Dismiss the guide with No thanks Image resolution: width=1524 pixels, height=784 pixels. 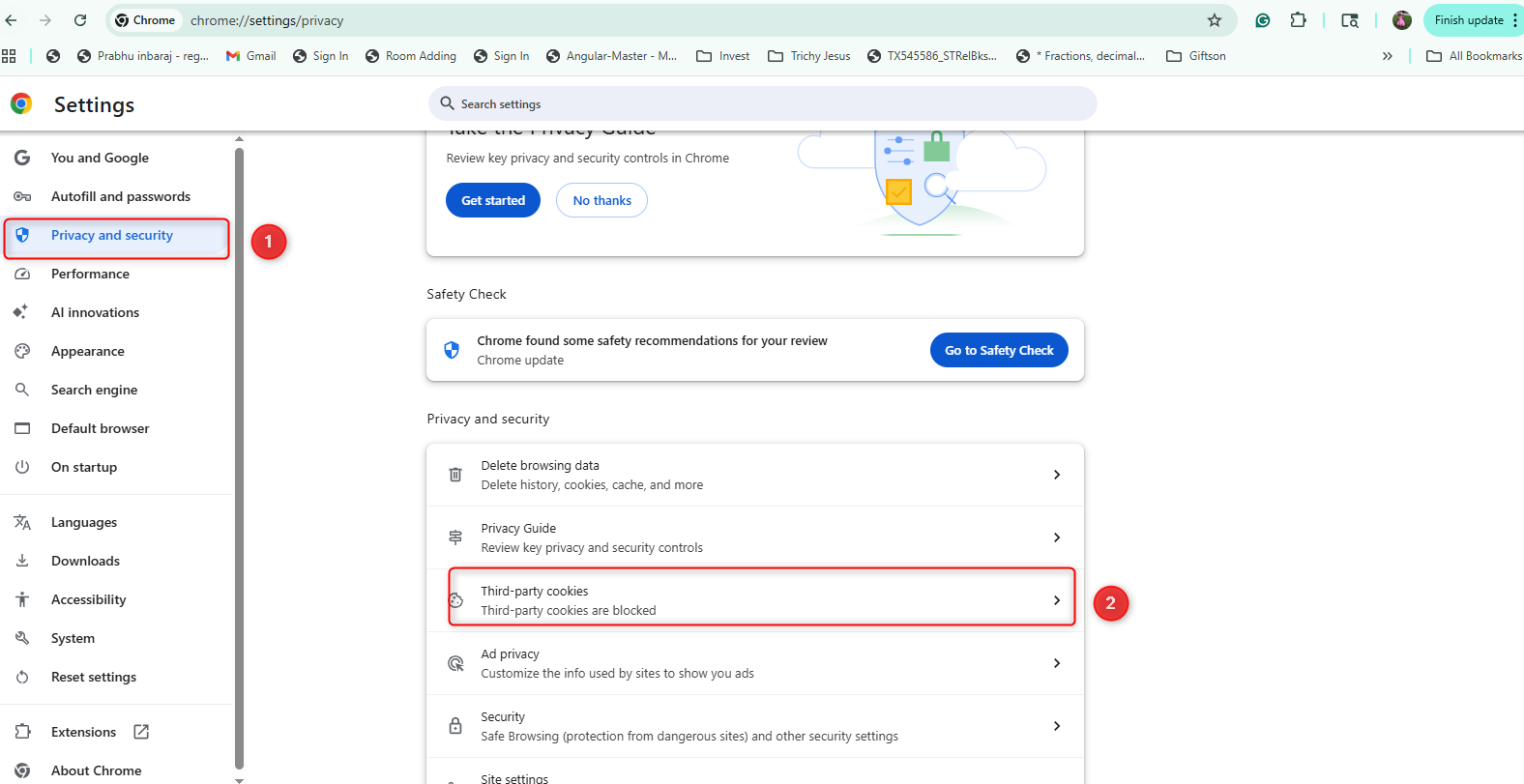(x=601, y=200)
